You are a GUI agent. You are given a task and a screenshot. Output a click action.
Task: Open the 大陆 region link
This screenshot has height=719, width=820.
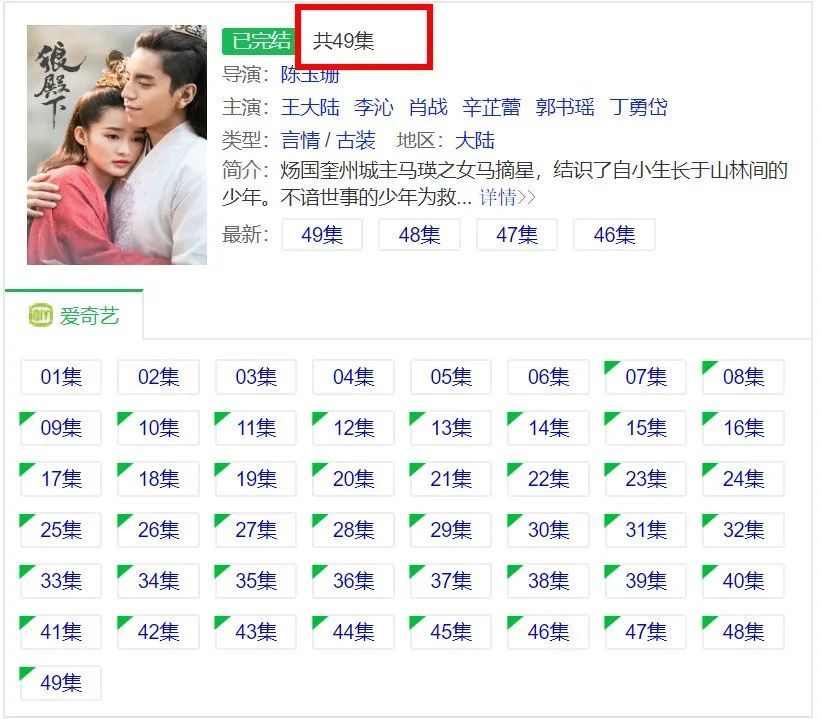coord(475,140)
